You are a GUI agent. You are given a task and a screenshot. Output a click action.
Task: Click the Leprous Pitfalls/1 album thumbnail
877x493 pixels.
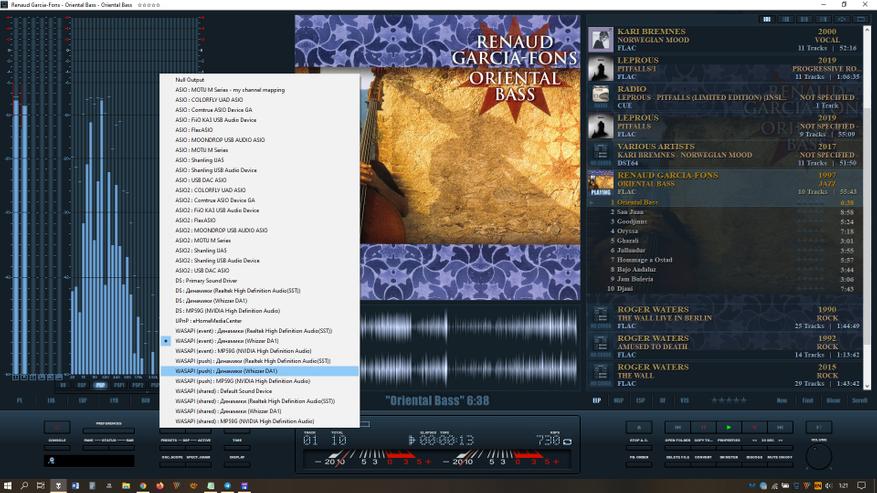pos(601,68)
